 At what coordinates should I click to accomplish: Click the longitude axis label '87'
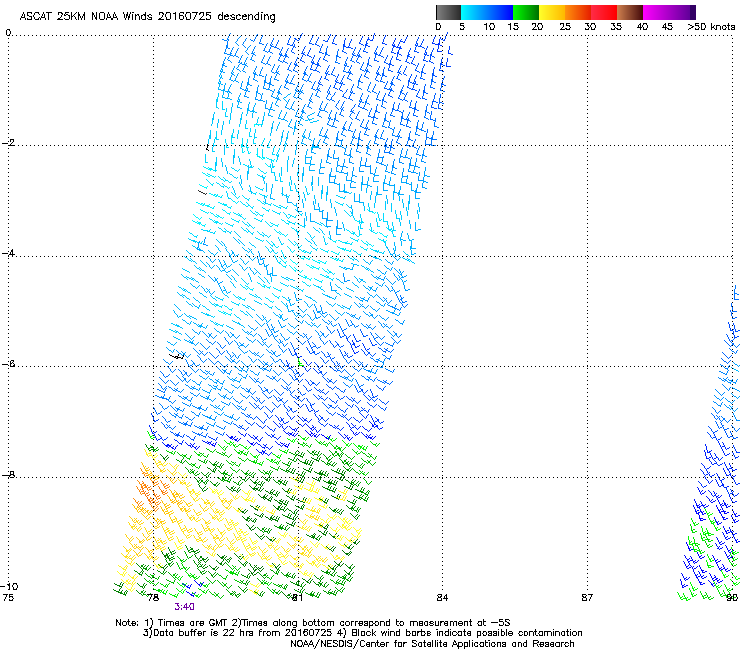pos(587,598)
